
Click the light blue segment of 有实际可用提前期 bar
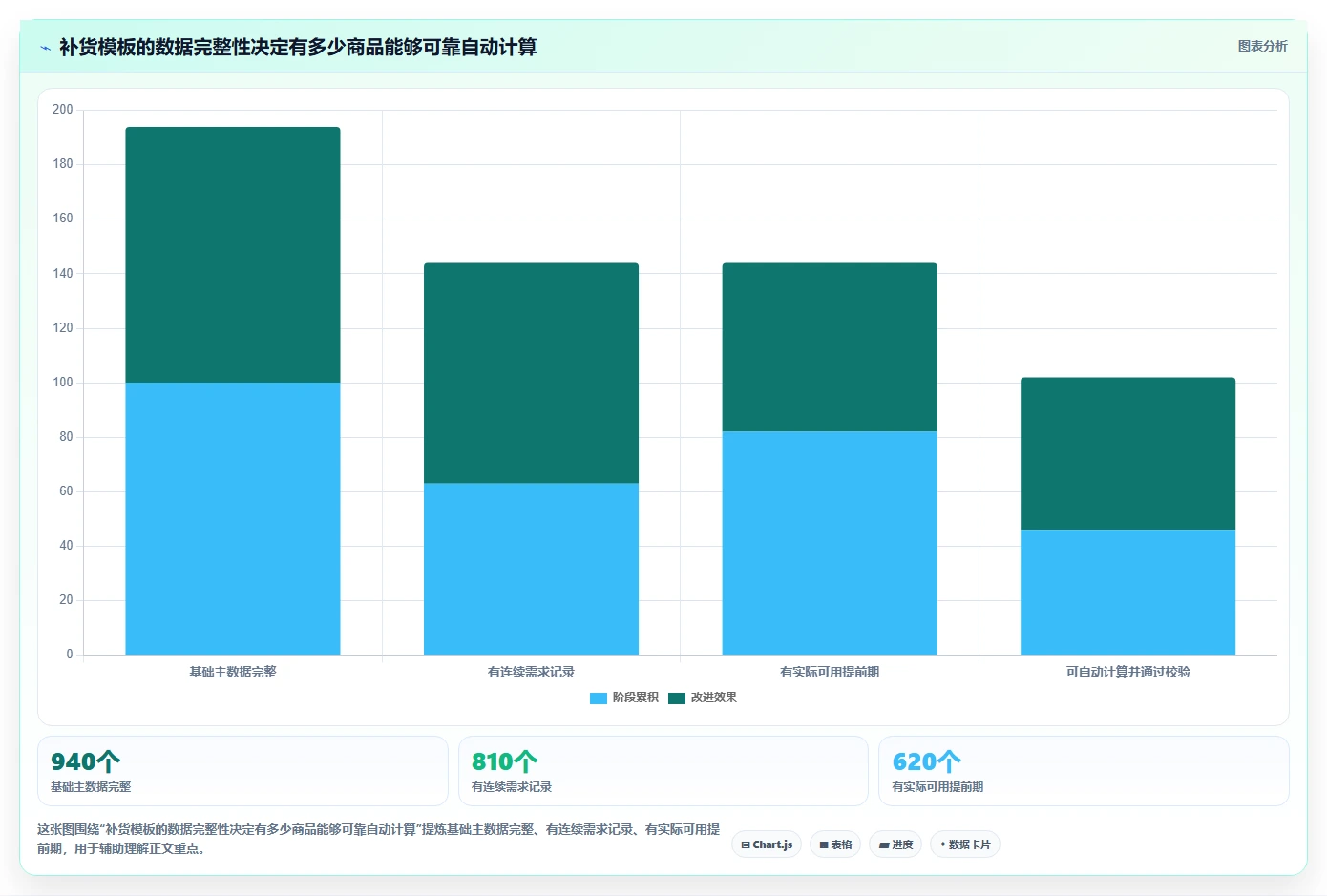830,543
